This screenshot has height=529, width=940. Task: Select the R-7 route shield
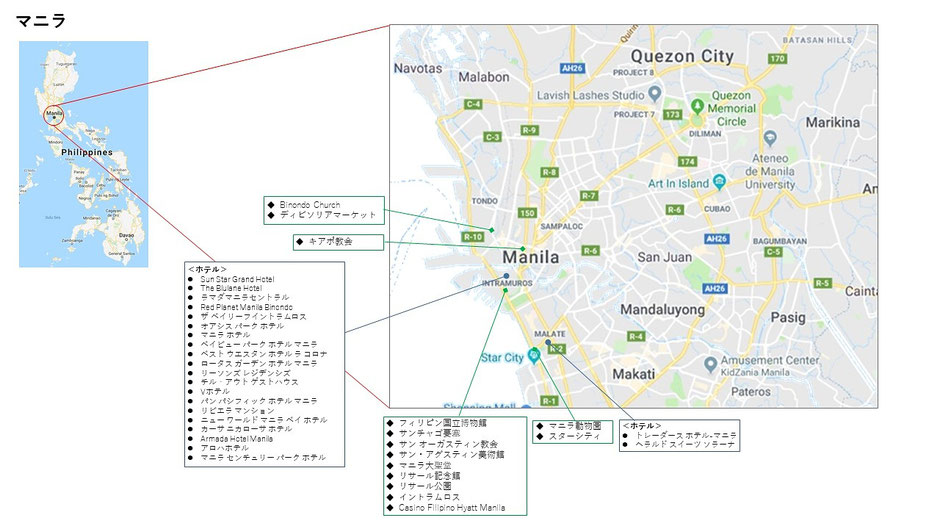(589, 196)
